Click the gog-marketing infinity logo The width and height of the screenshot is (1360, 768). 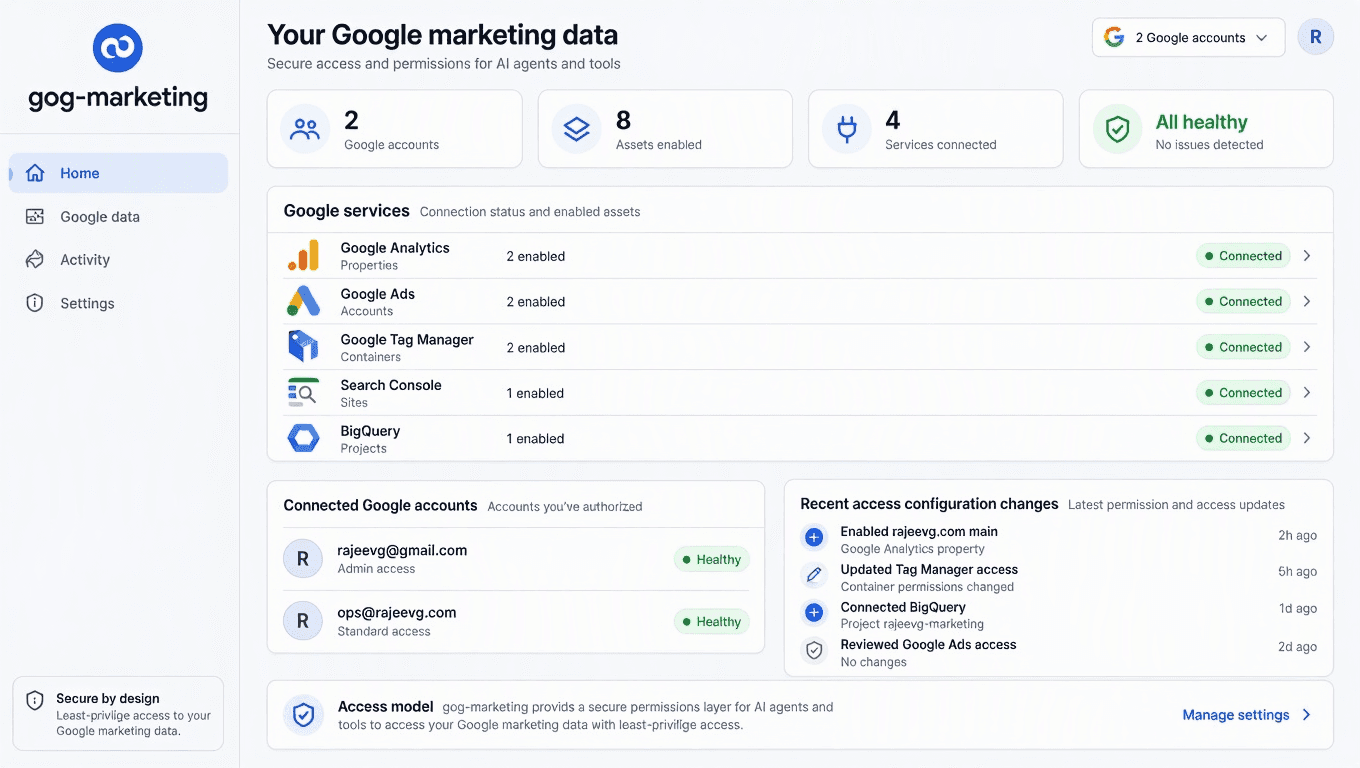[118, 48]
